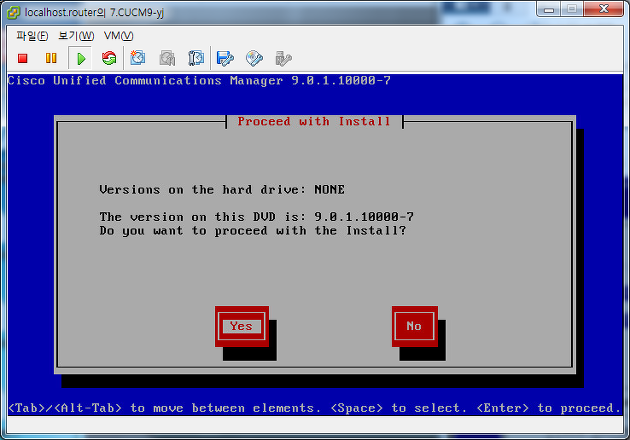Click the Cisco Unified Communications Manager header
The height and width of the screenshot is (440, 630).
pyautogui.click(x=199, y=81)
